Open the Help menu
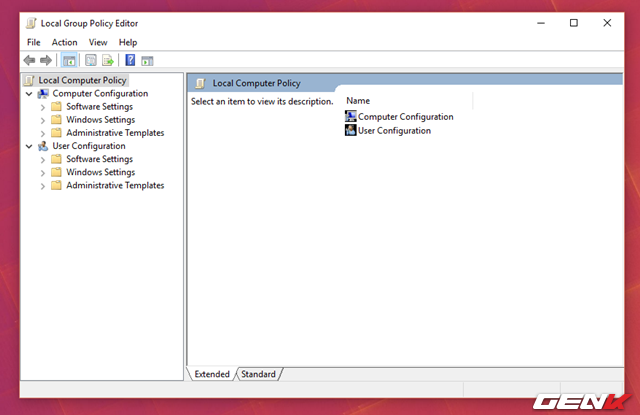 pyautogui.click(x=128, y=42)
